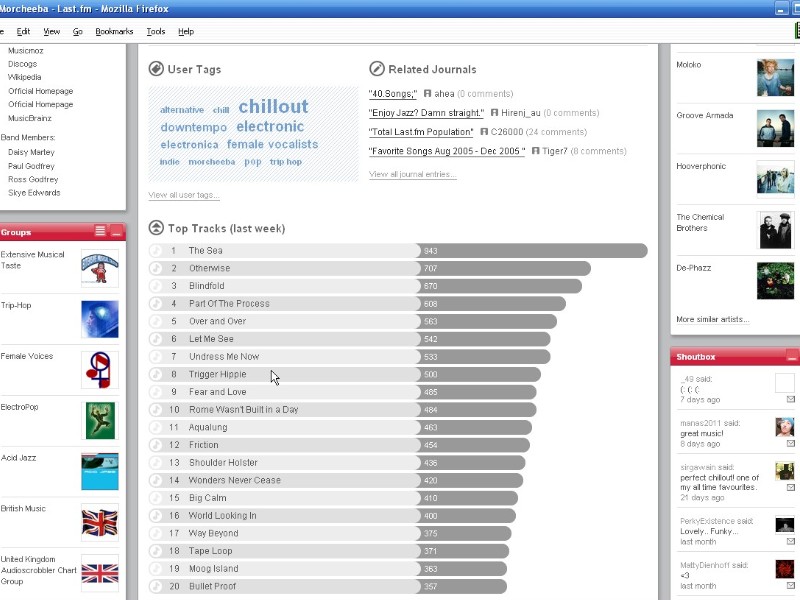Click envelope icon on MattyDienhoff shout
Viewport: 800px width, 600px height.
pos(790,585)
